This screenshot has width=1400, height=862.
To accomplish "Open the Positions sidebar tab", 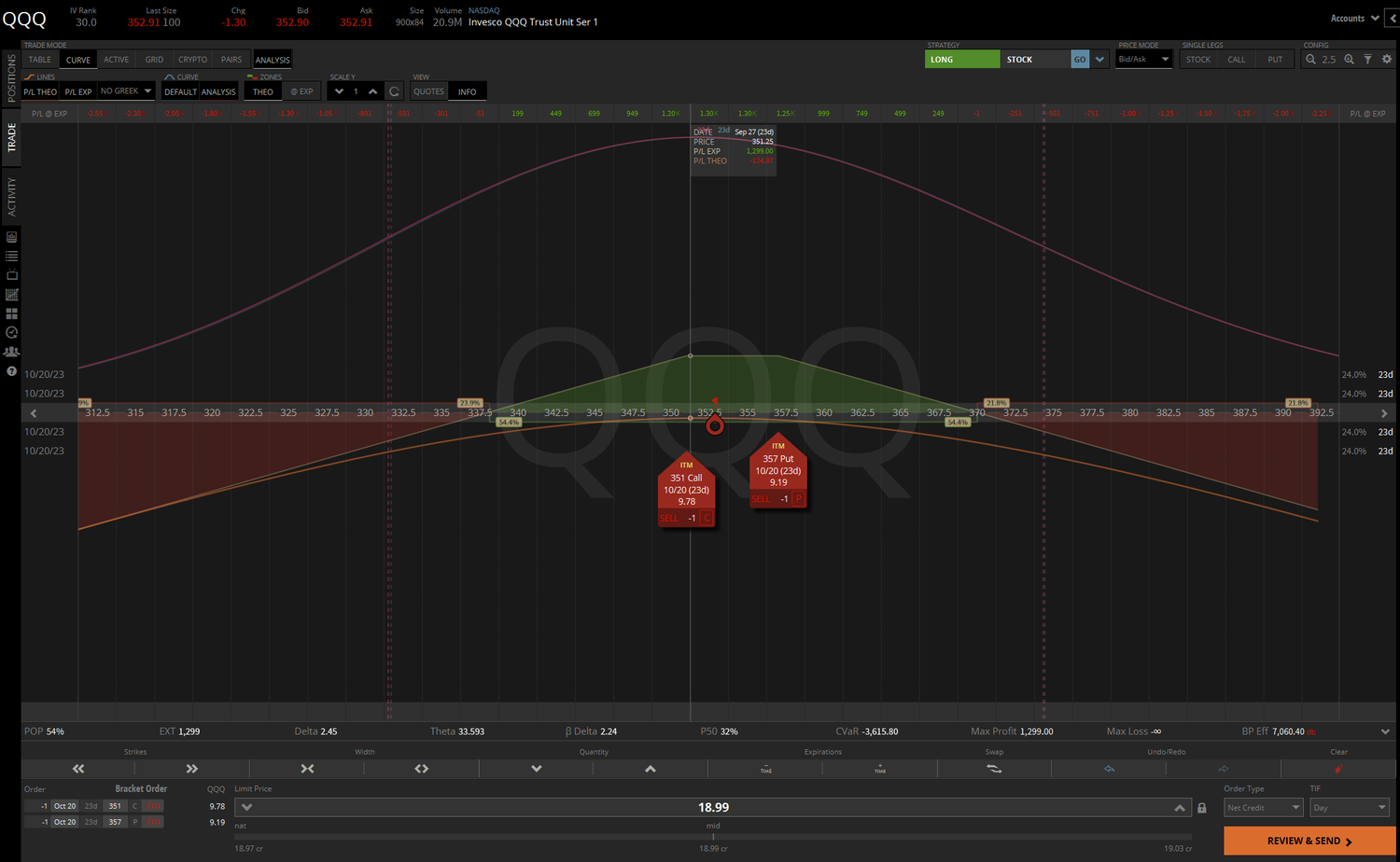I will 11,77.
